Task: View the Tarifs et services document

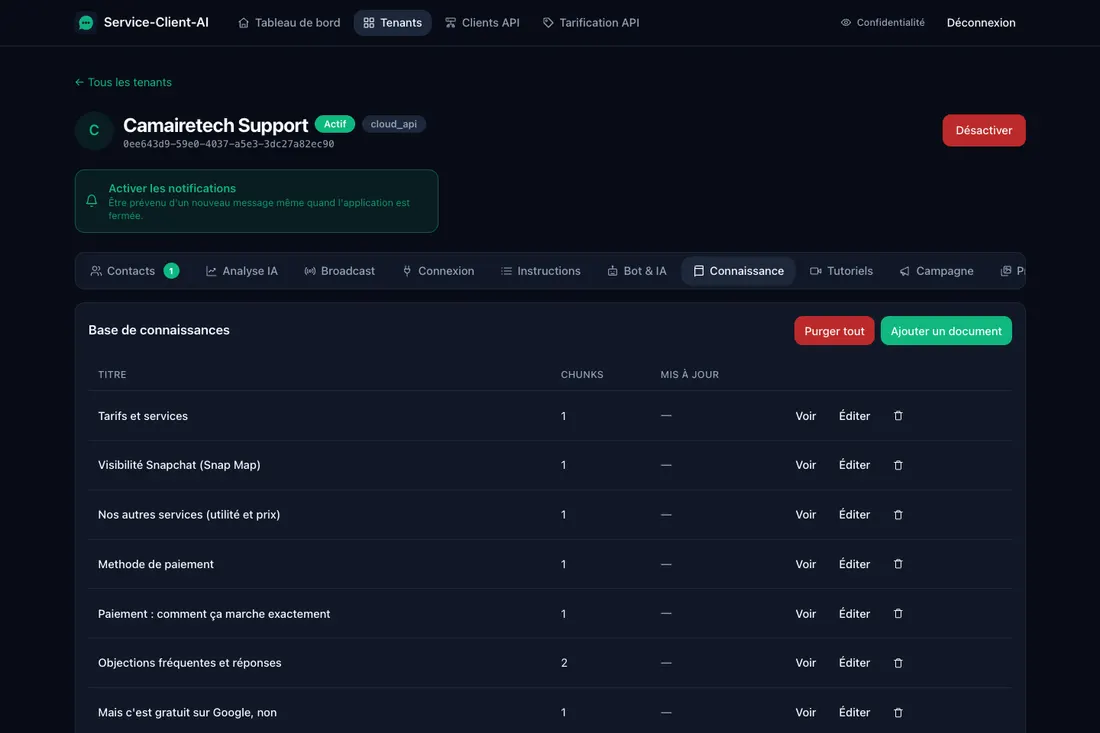Action: coord(805,416)
